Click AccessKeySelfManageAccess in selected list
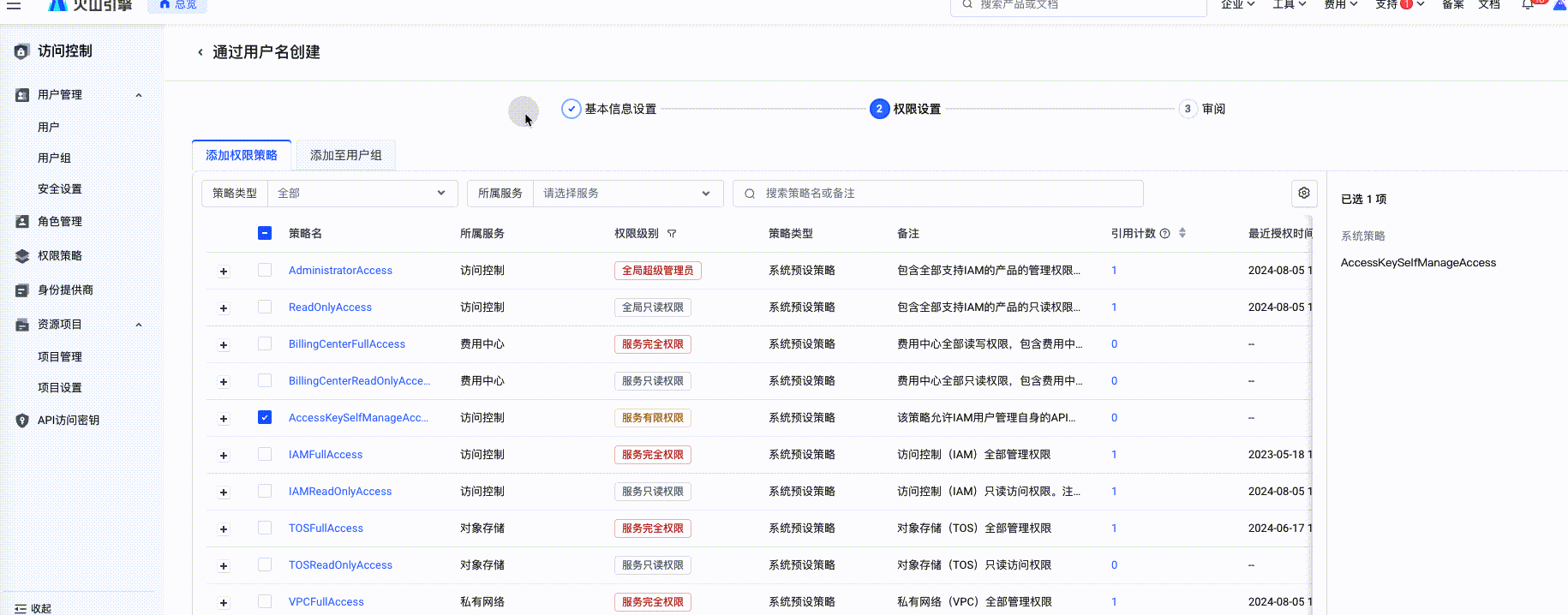The width and height of the screenshot is (1568, 615). pos(1418,263)
